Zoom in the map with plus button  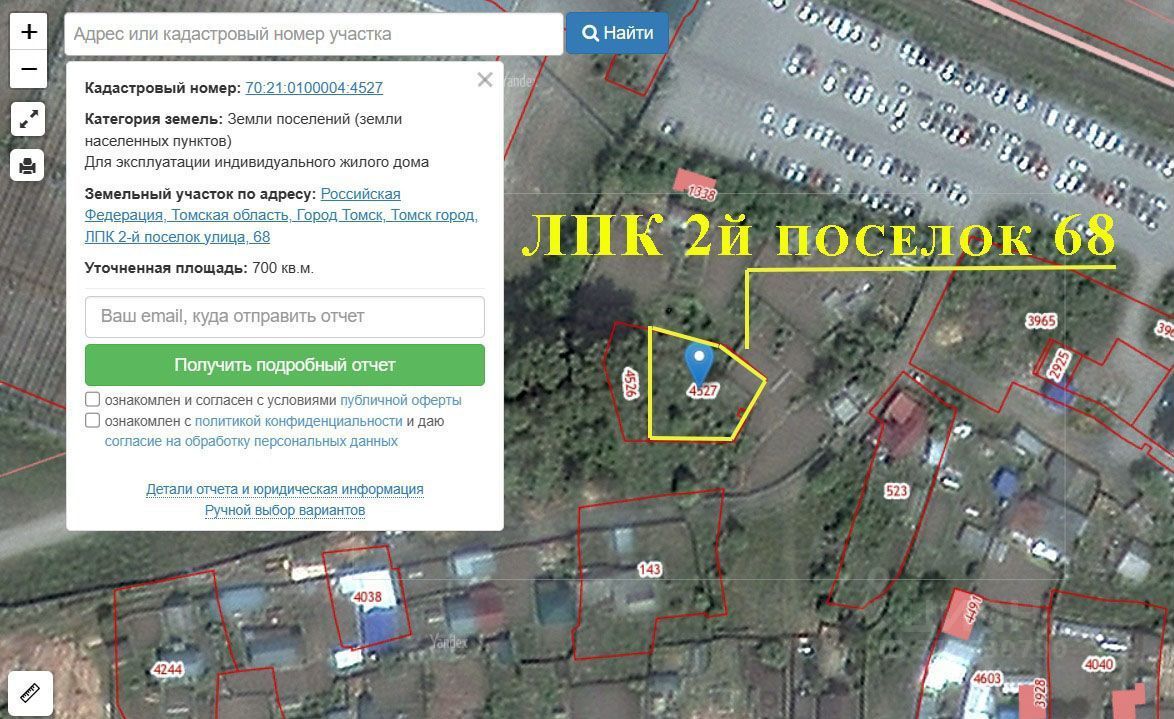[28, 32]
